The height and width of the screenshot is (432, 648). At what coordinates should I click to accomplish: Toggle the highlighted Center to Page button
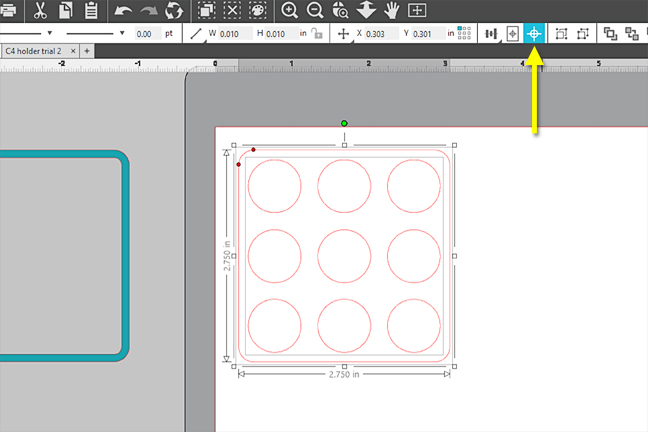click(x=534, y=33)
